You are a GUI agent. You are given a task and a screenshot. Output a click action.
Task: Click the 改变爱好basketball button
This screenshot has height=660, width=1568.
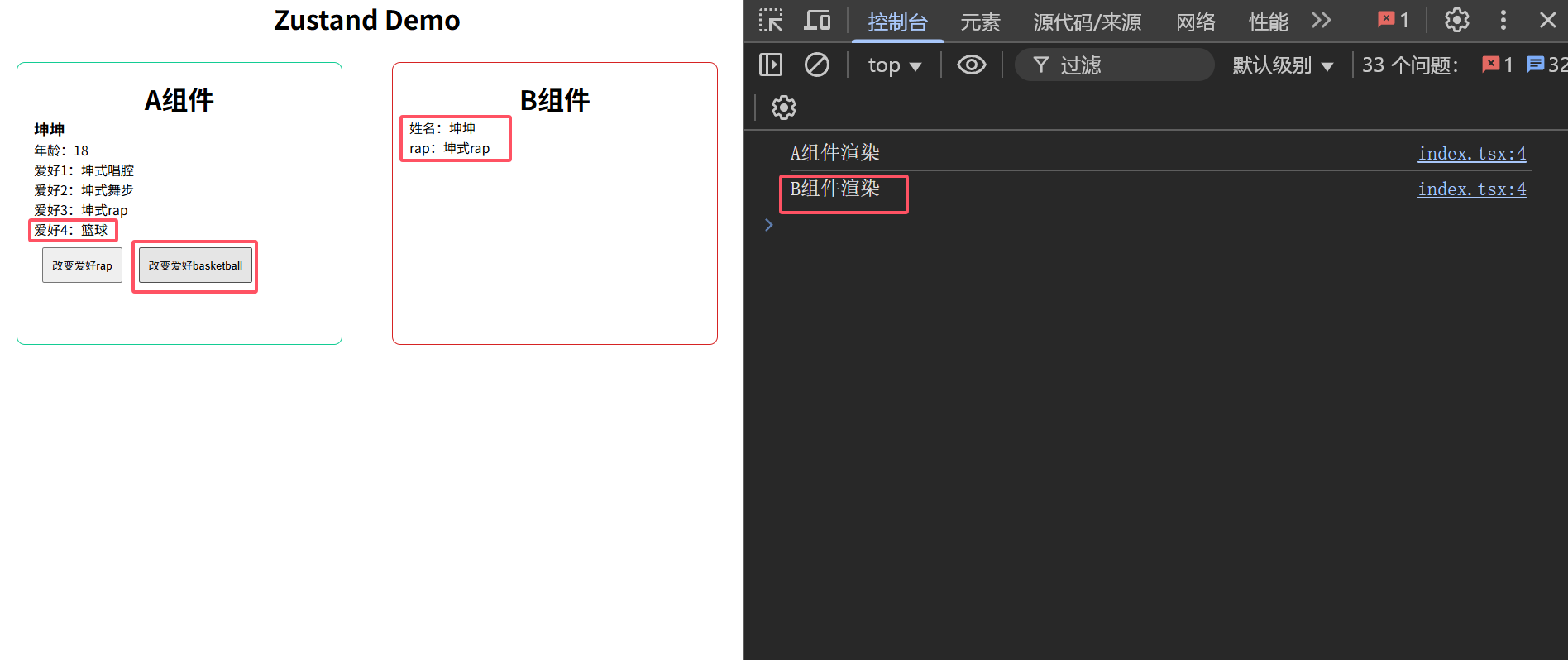coord(195,265)
